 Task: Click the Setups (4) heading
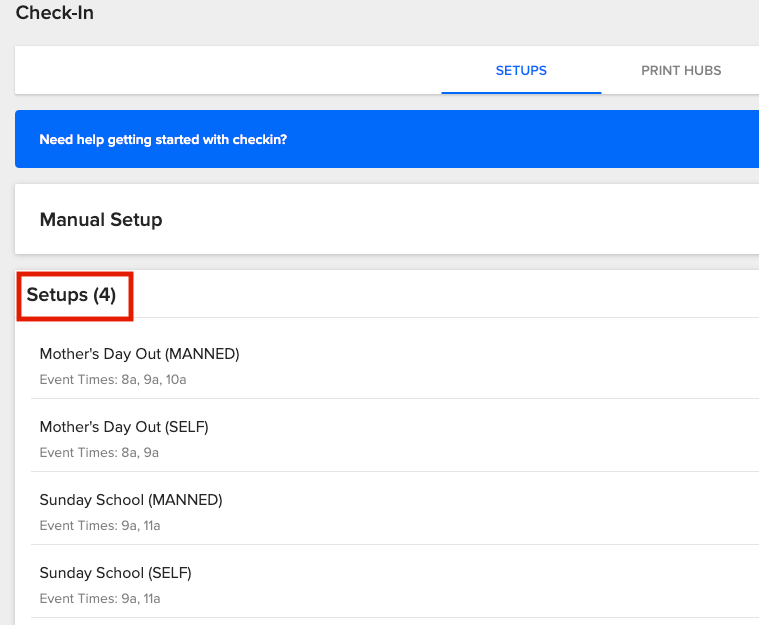71,295
